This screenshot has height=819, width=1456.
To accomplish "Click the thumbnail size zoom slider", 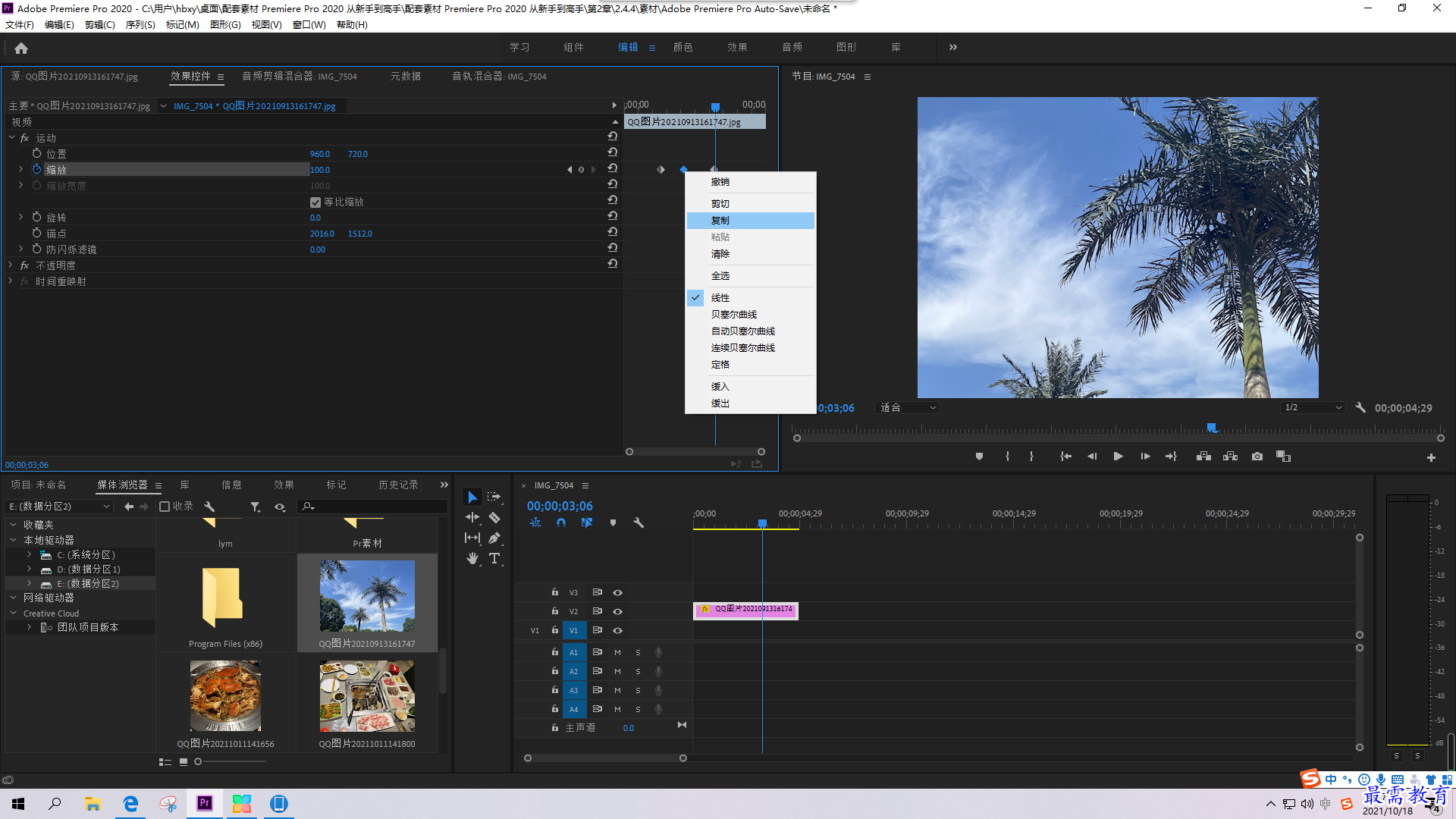I will tap(199, 761).
